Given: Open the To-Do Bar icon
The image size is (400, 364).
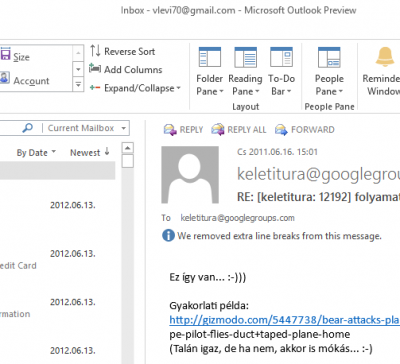Looking at the screenshot, I should pos(281,57).
